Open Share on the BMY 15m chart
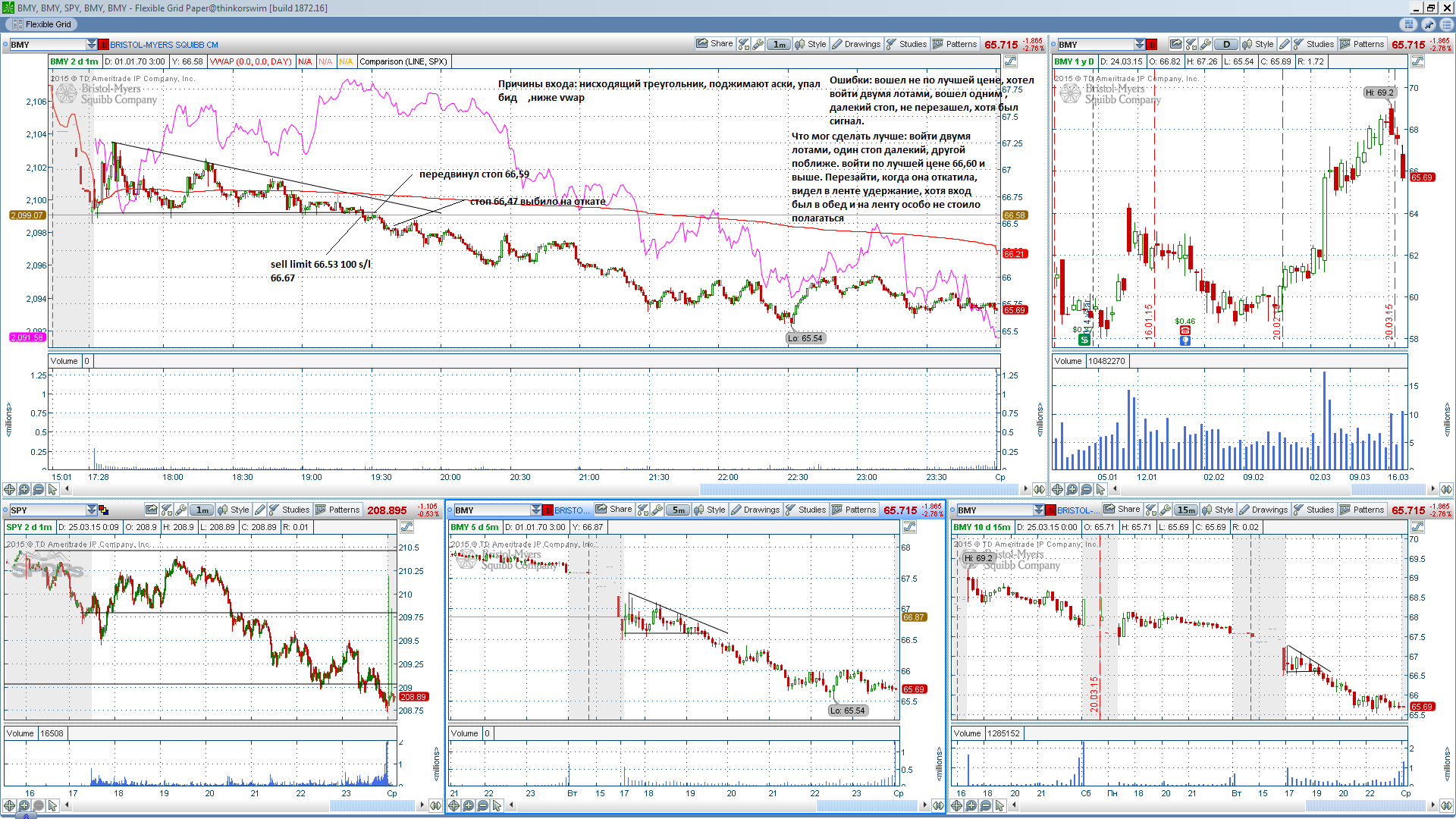The height and width of the screenshot is (819, 1456). (1122, 510)
